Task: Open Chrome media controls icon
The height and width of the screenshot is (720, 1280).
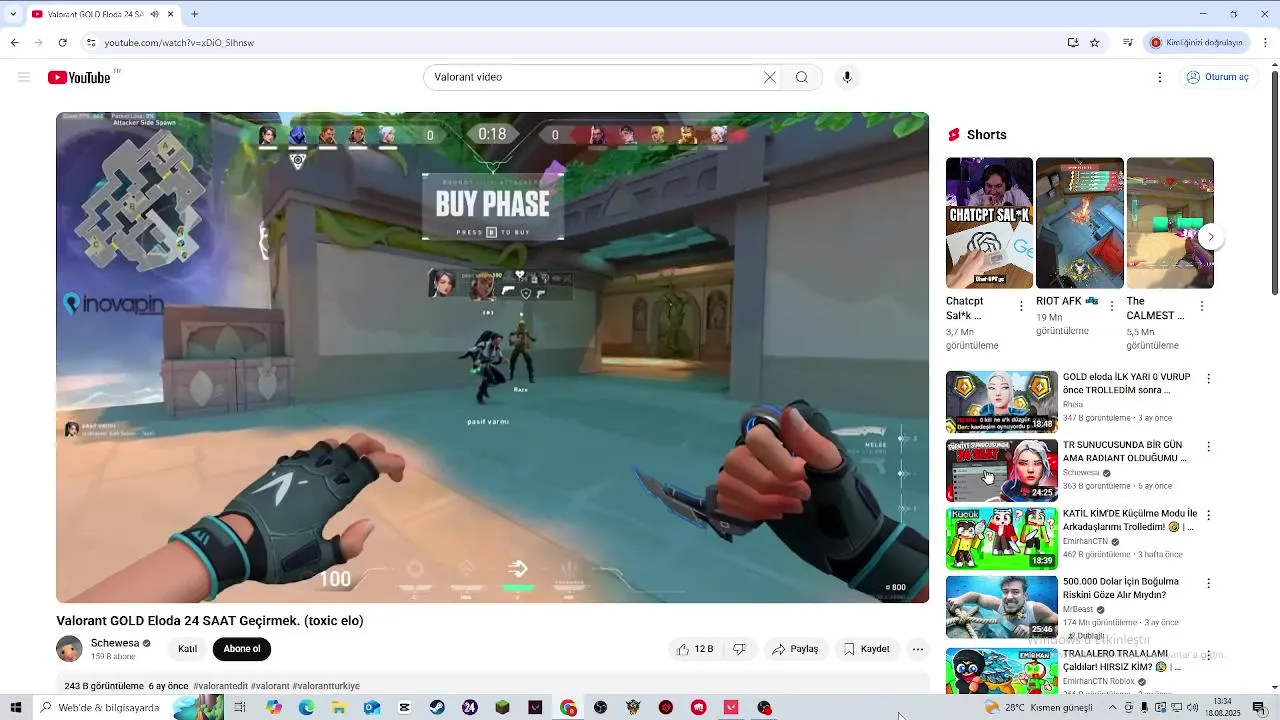Action: pyautogui.click(x=1128, y=43)
